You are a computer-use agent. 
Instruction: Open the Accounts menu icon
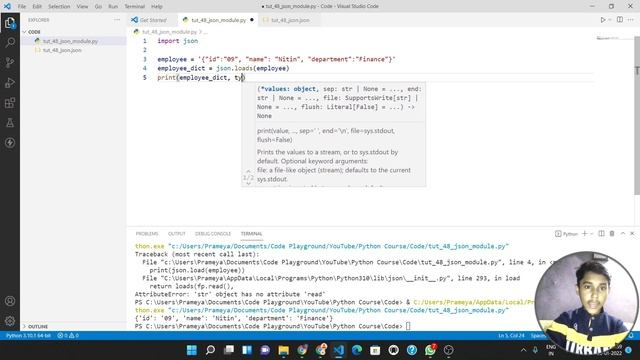click(10, 301)
